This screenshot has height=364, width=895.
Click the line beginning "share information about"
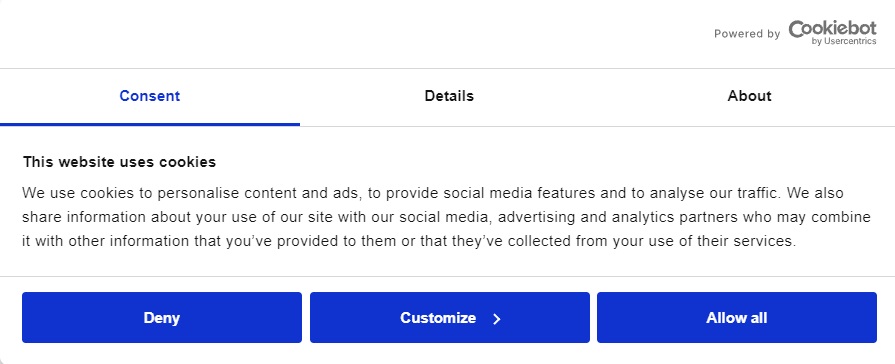(x=446, y=217)
